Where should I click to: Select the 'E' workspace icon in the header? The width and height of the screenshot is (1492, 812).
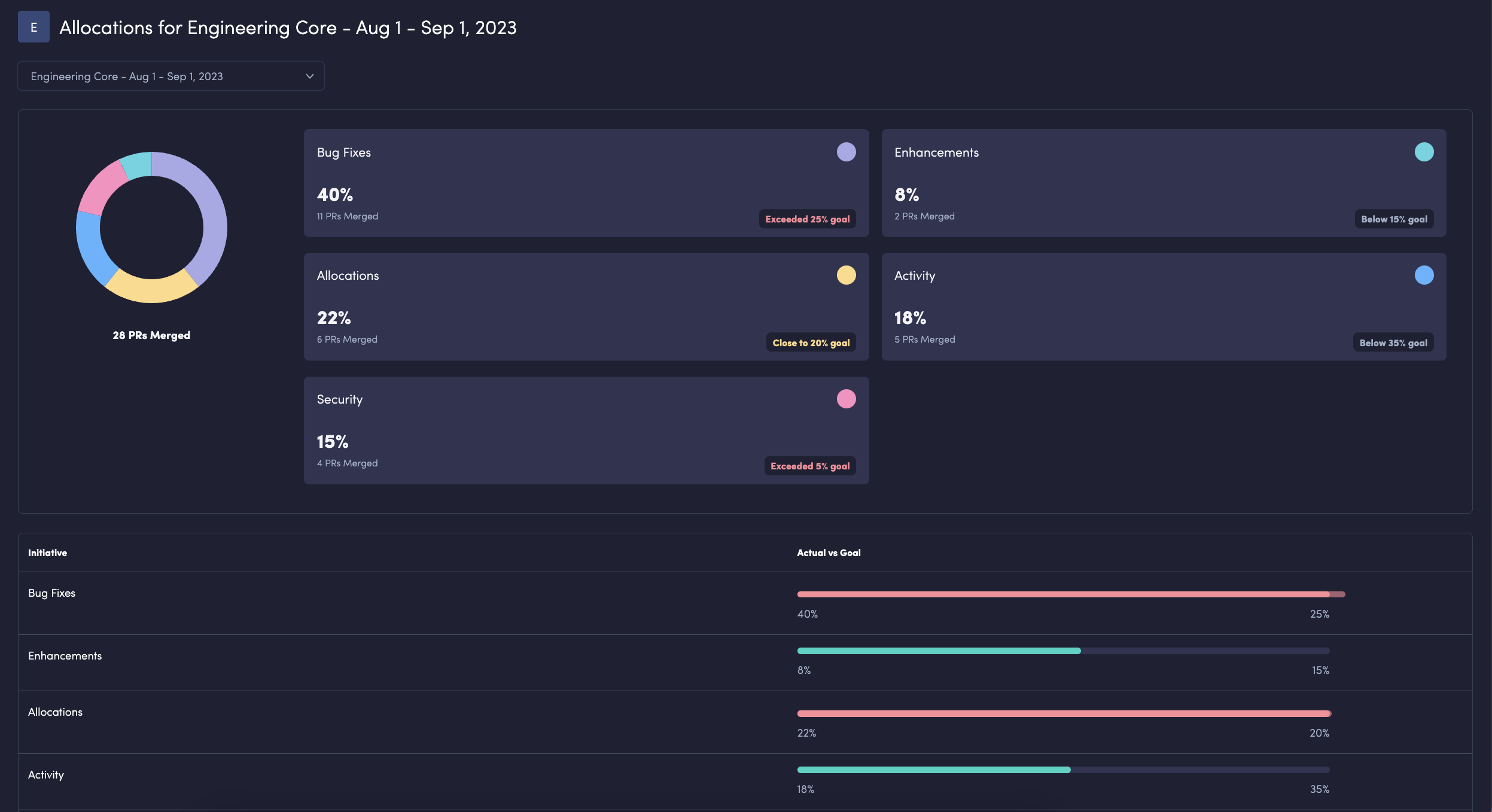(34, 26)
